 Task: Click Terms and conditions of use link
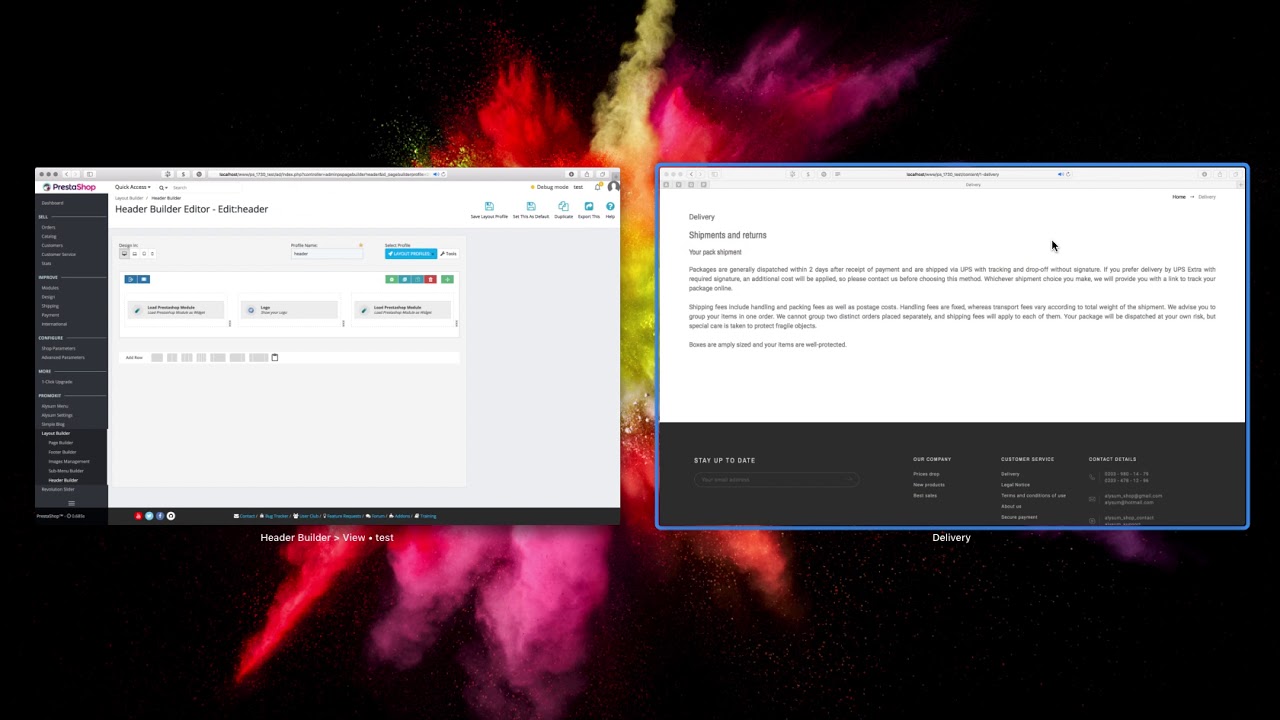pyautogui.click(x=1033, y=496)
